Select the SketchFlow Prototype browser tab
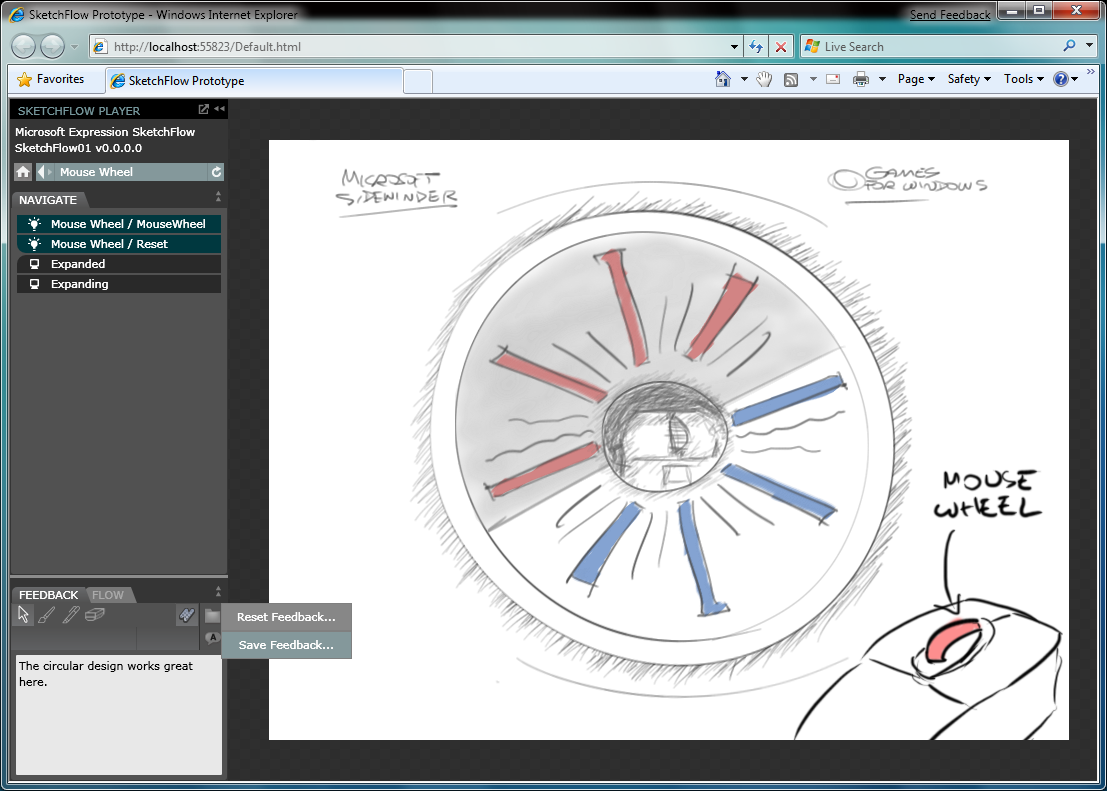Viewport: 1107px width, 791px height. coord(254,81)
